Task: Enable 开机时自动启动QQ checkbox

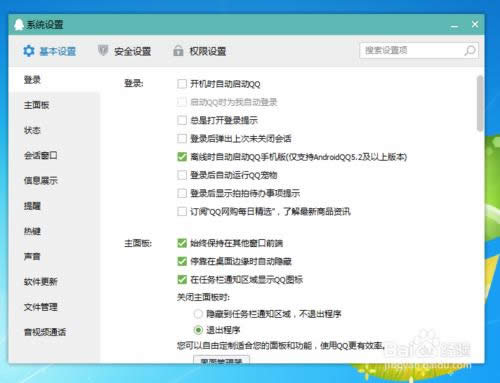Action: (x=182, y=84)
